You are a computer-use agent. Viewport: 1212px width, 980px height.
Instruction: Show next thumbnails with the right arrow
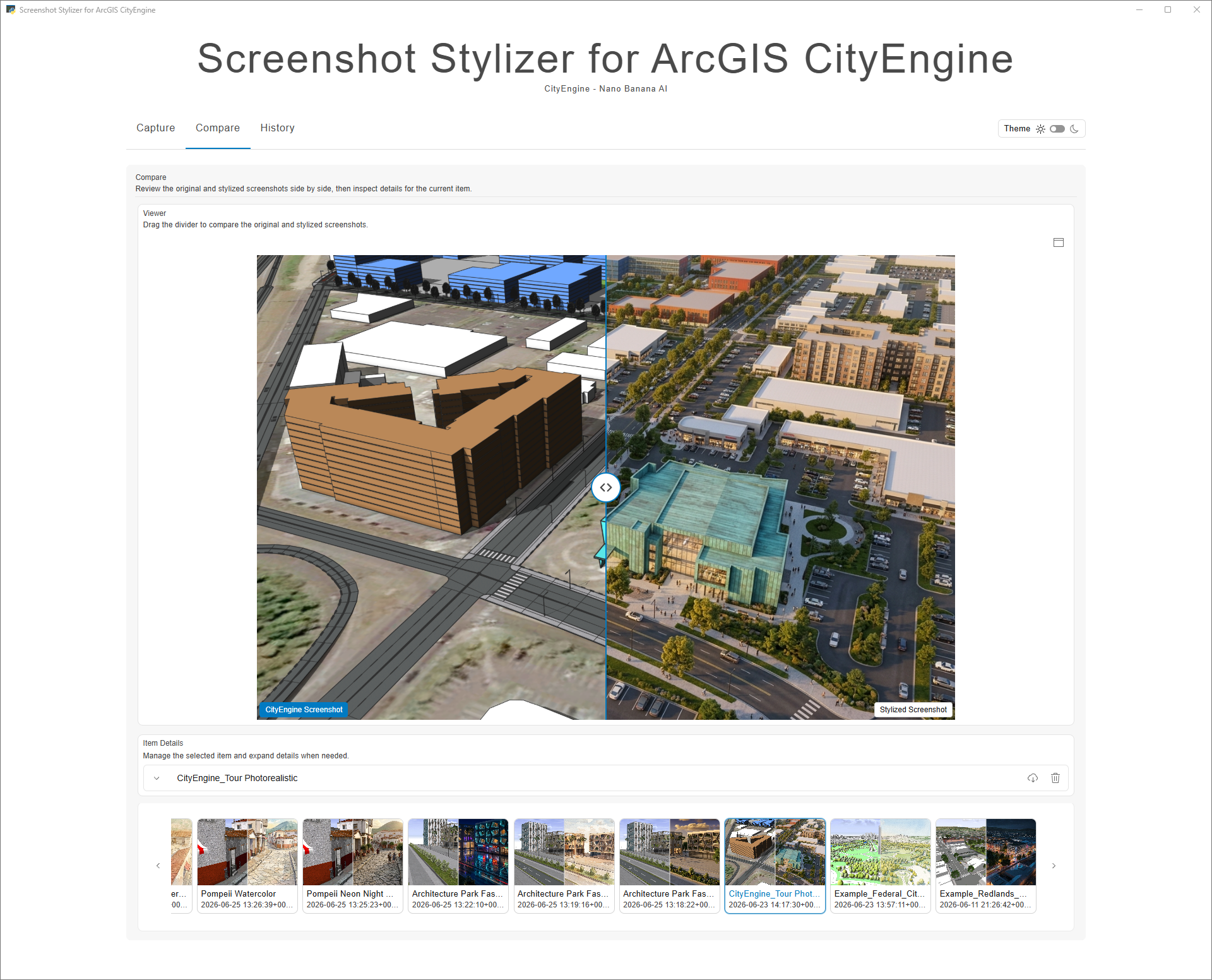(1054, 866)
